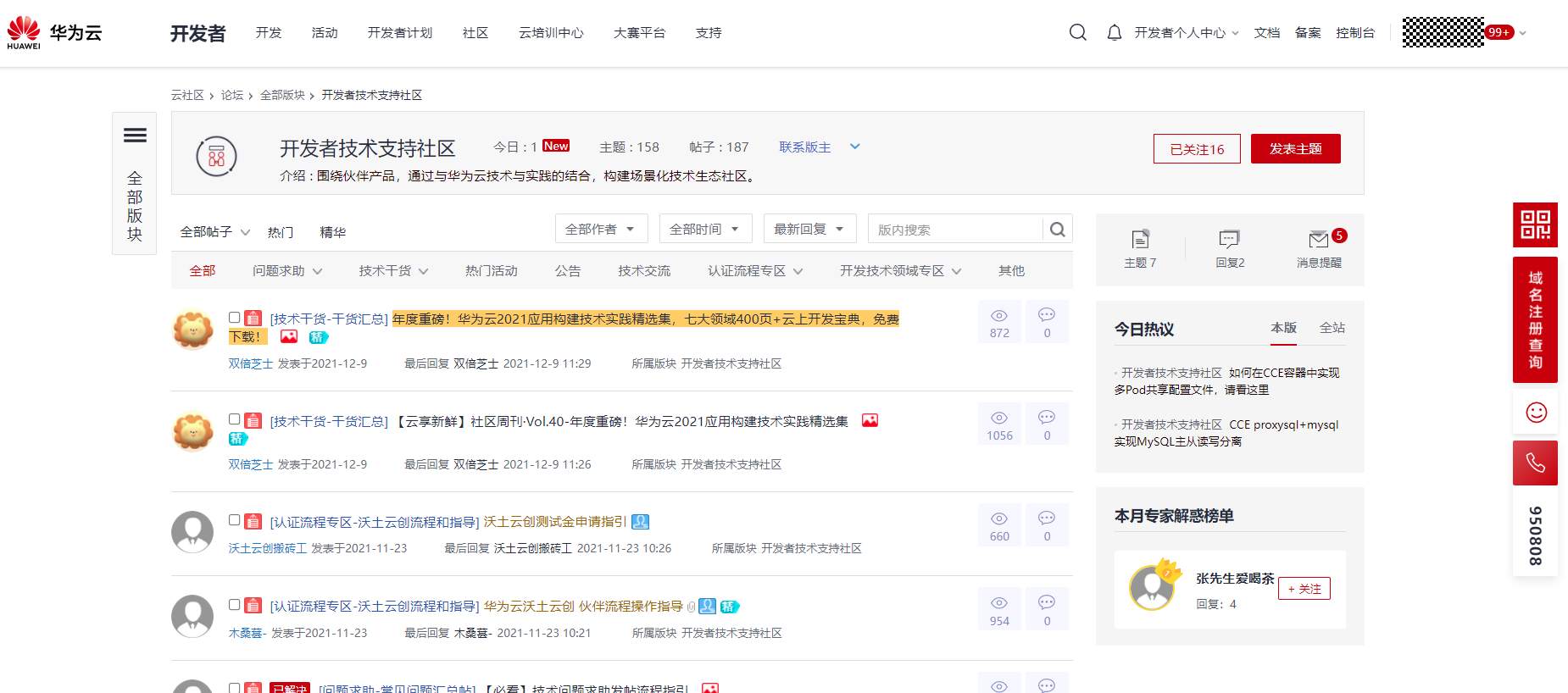Click the 已关注16 button
1568x693 pixels.
(1197, 149)
